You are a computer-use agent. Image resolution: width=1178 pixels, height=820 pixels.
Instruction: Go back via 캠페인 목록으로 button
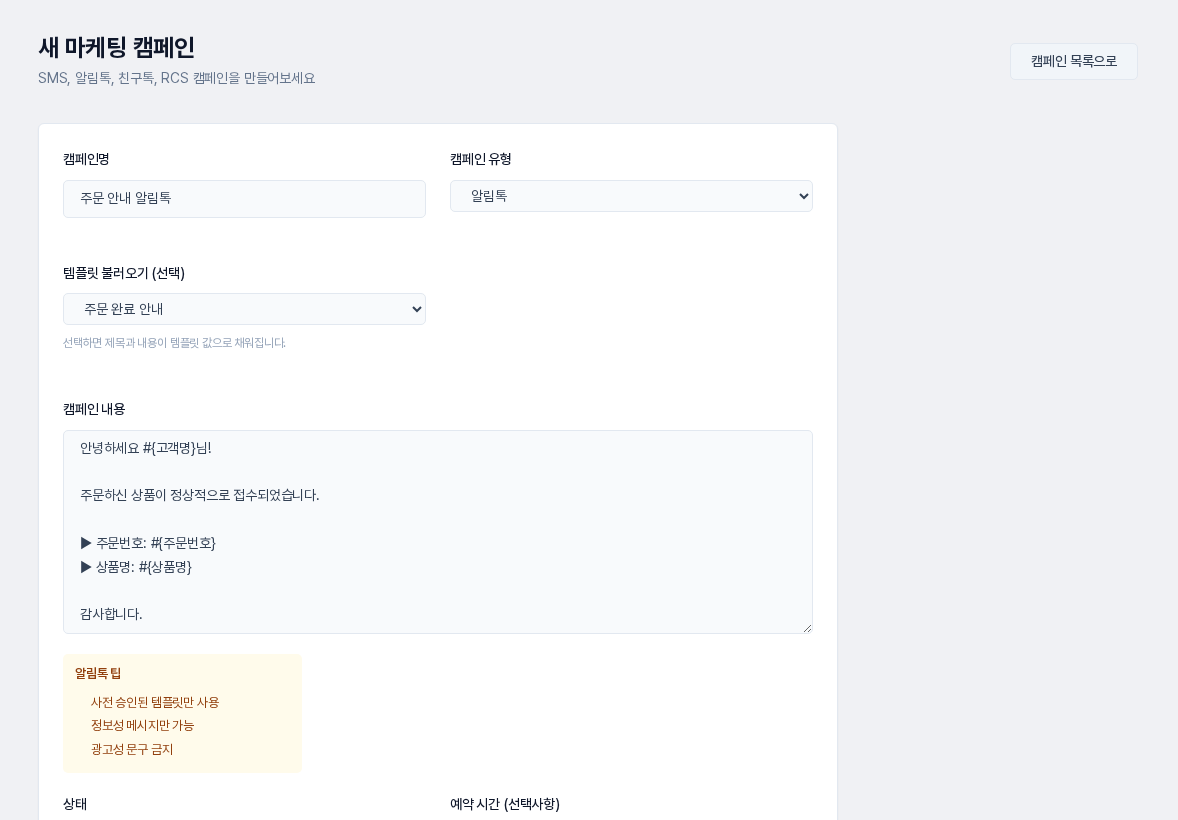tap(1074, 61)
